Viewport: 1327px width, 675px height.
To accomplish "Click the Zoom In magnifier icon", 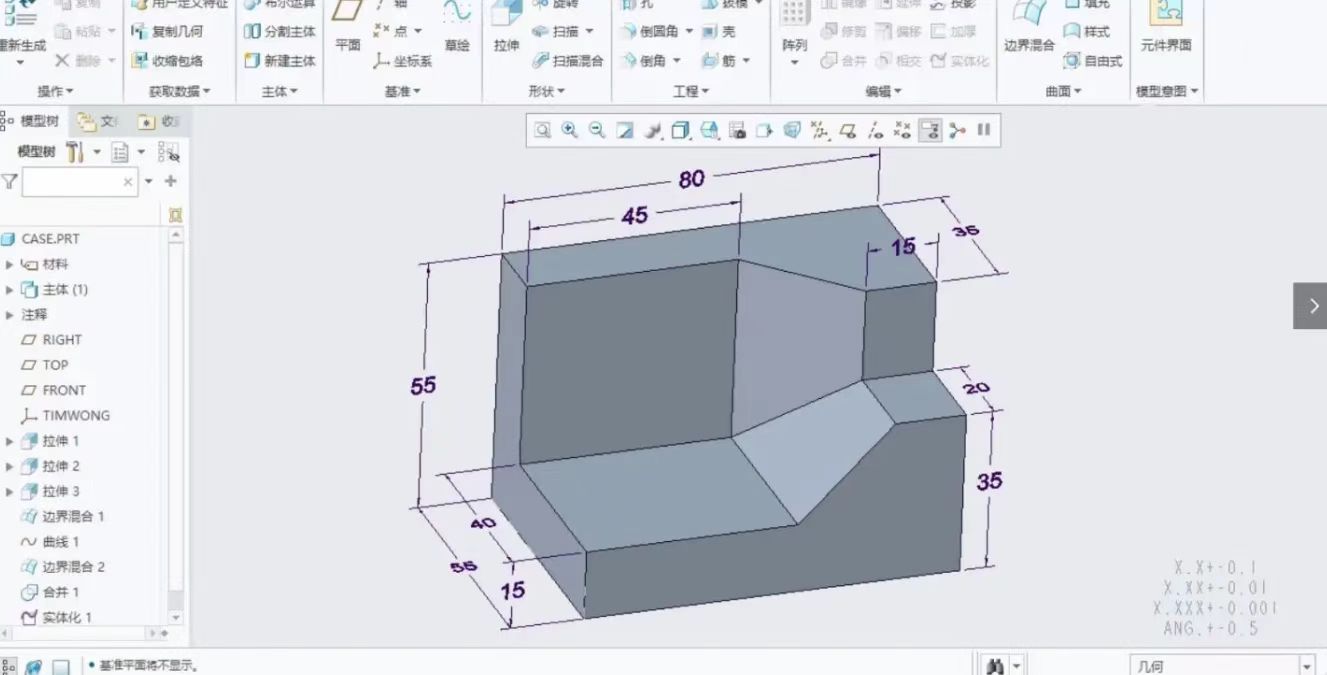I will pos(570,130).
